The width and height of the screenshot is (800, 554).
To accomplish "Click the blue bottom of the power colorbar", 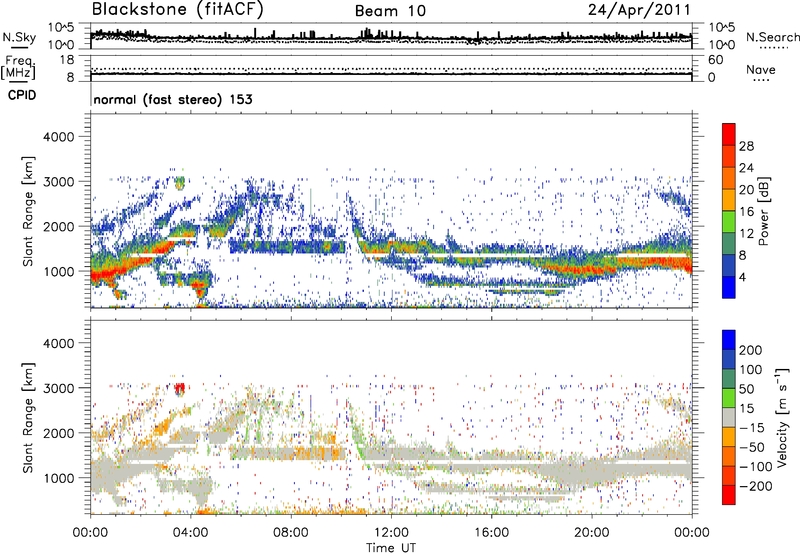I will coord(729,287).
